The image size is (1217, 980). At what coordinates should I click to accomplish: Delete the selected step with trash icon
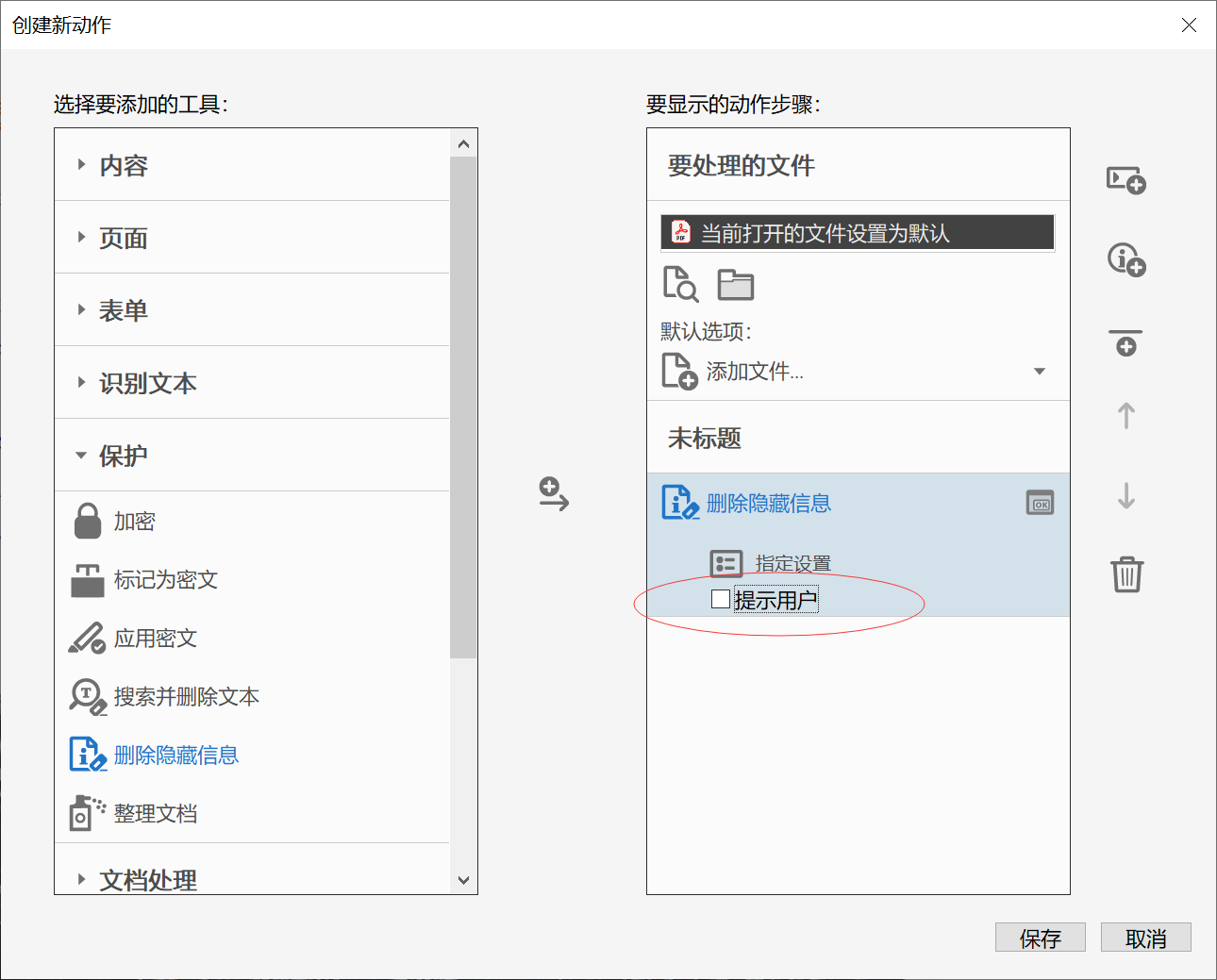click(x=1126, y=573)
